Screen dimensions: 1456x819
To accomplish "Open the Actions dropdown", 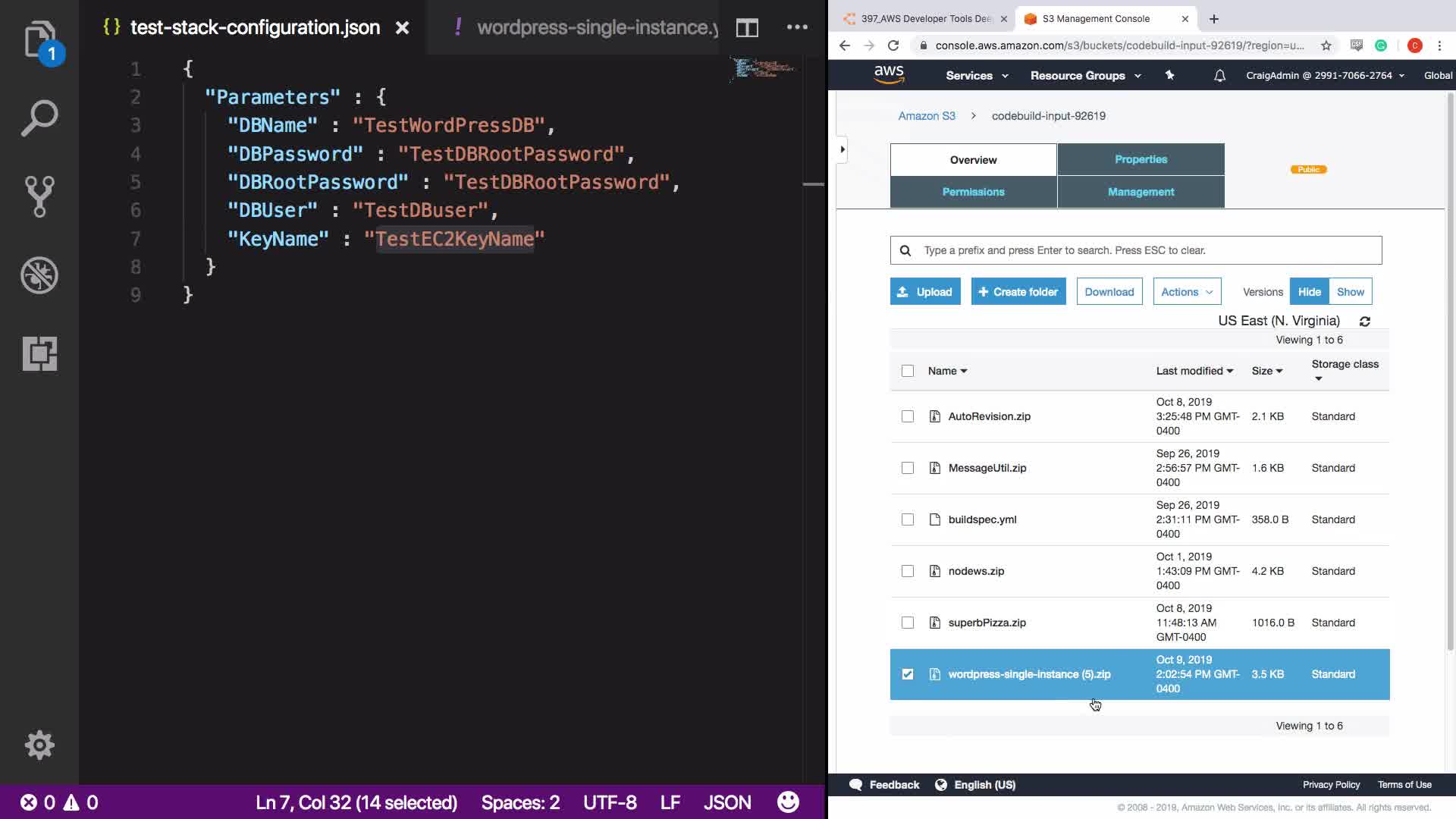I will point(1186,292).
